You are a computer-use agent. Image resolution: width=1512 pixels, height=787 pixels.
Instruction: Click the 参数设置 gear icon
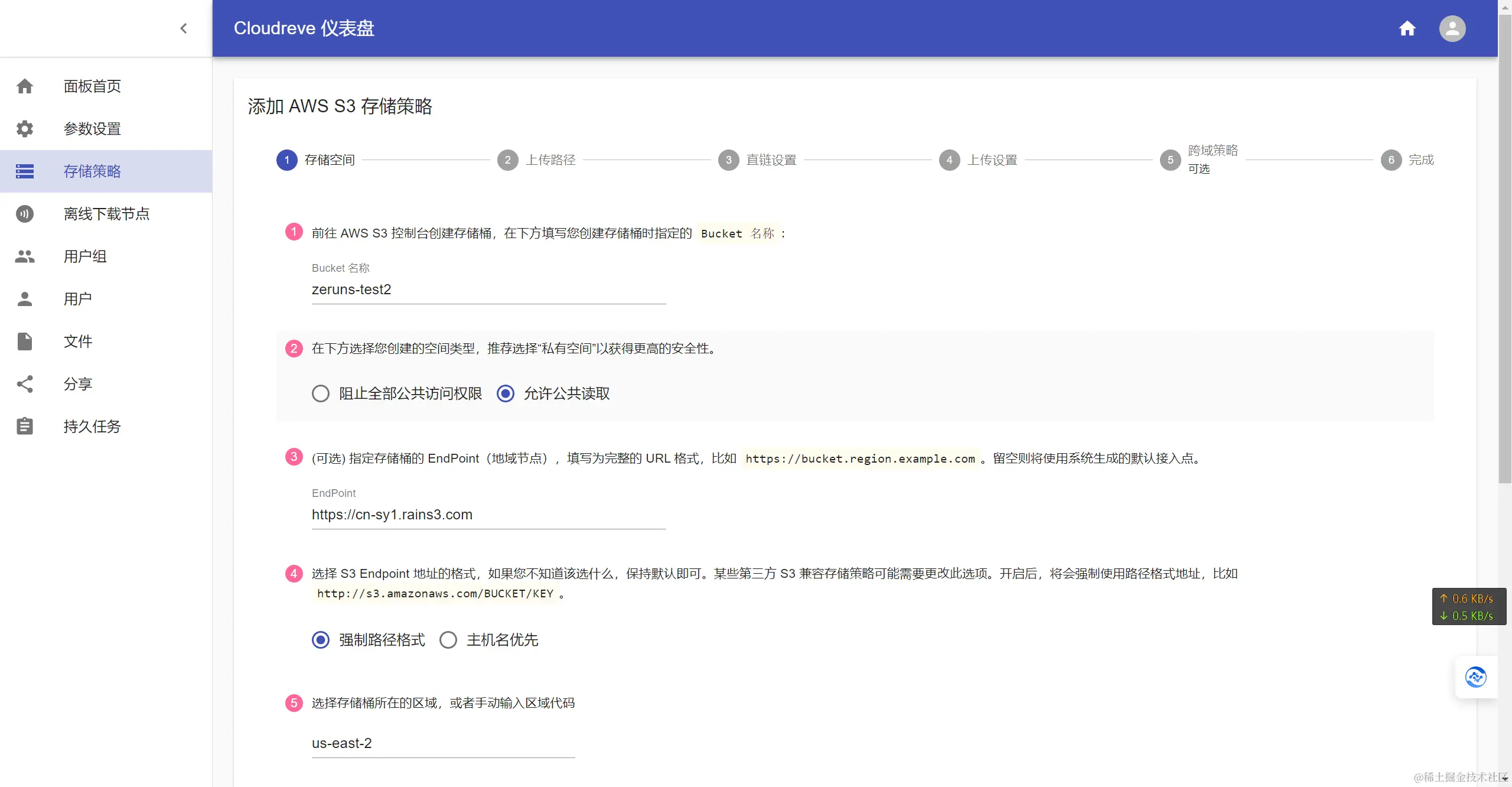(25, 129)
